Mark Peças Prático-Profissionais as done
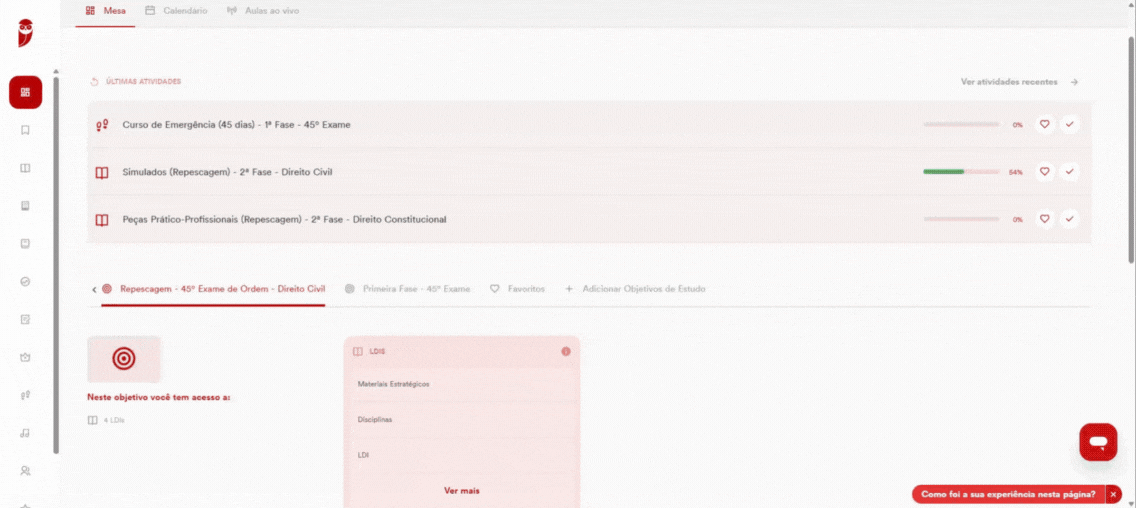 [1069, 219]
